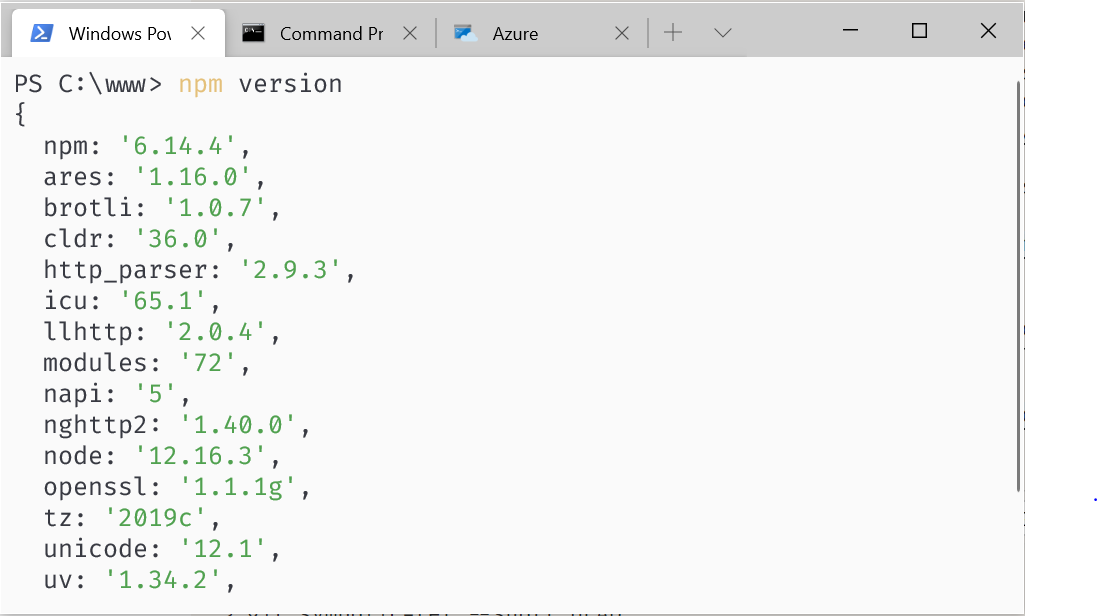
Task: Switch to the Windows PowerShell tab
Action: click(x=118, y=33)
